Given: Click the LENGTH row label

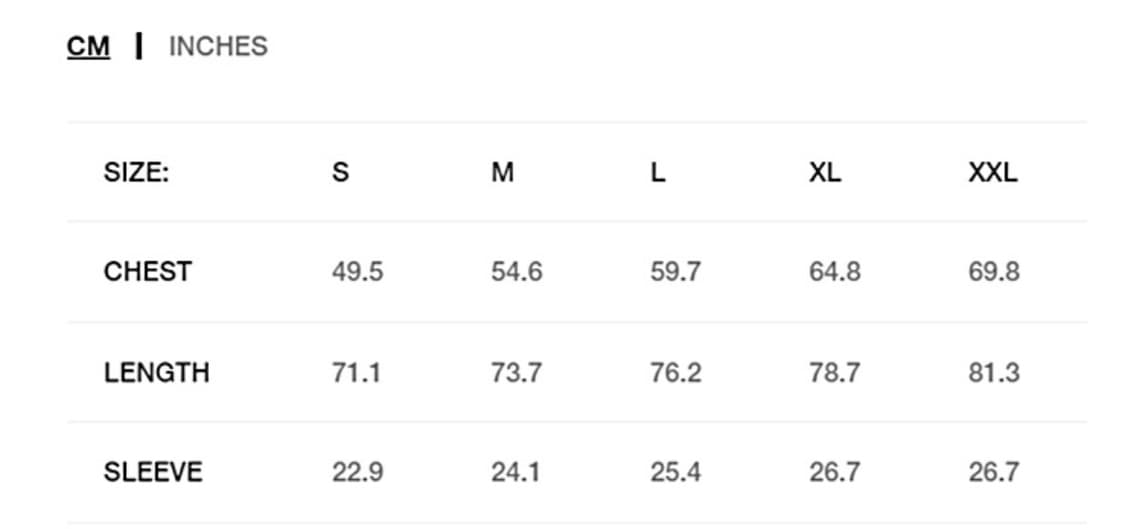Looking at the screenshot, I should tap(156, 373).
